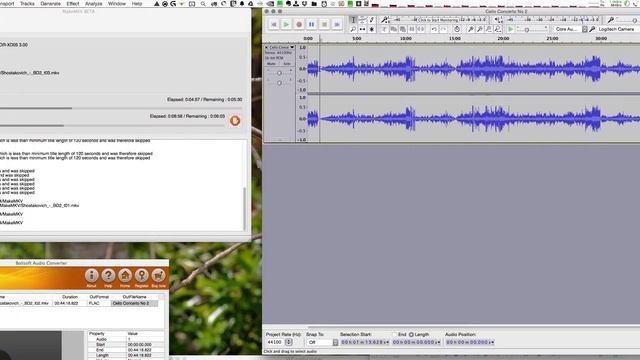Click the playback meter speaker icon
The width and height of the screenshot is (640, 360).
coord(498,20)
